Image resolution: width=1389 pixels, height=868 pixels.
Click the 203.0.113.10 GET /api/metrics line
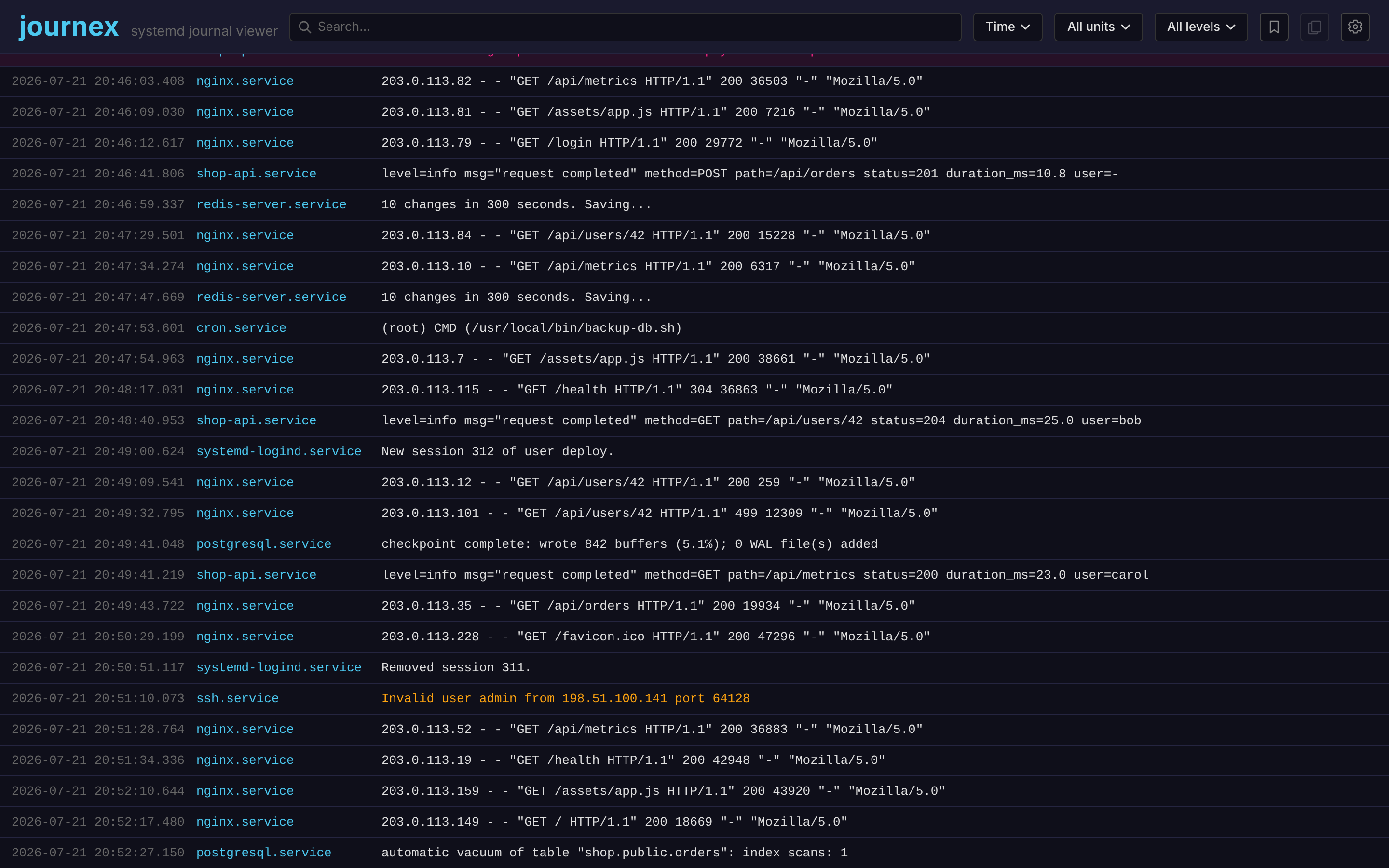[x=649, y=267]
